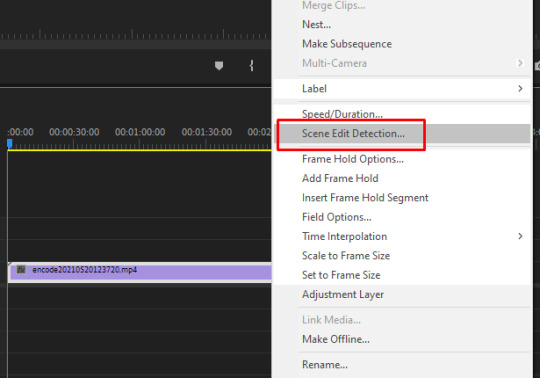The width and height of the screenshot is (540, 378).
Task: Choose Insert Frame Hold Segment
Action: (x=402, y=198)
